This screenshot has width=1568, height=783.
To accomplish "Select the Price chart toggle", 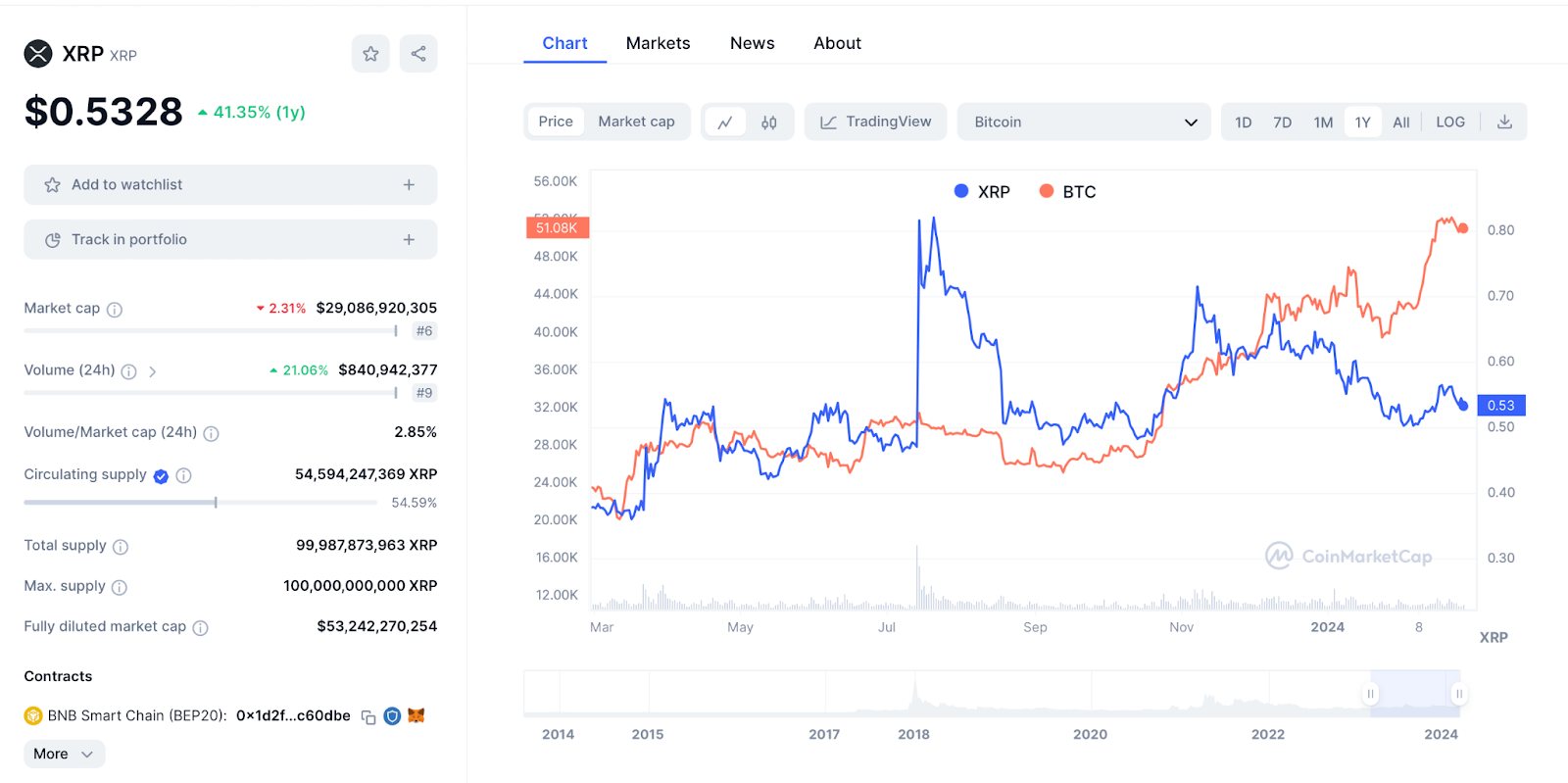I will (x=556, y=122).
